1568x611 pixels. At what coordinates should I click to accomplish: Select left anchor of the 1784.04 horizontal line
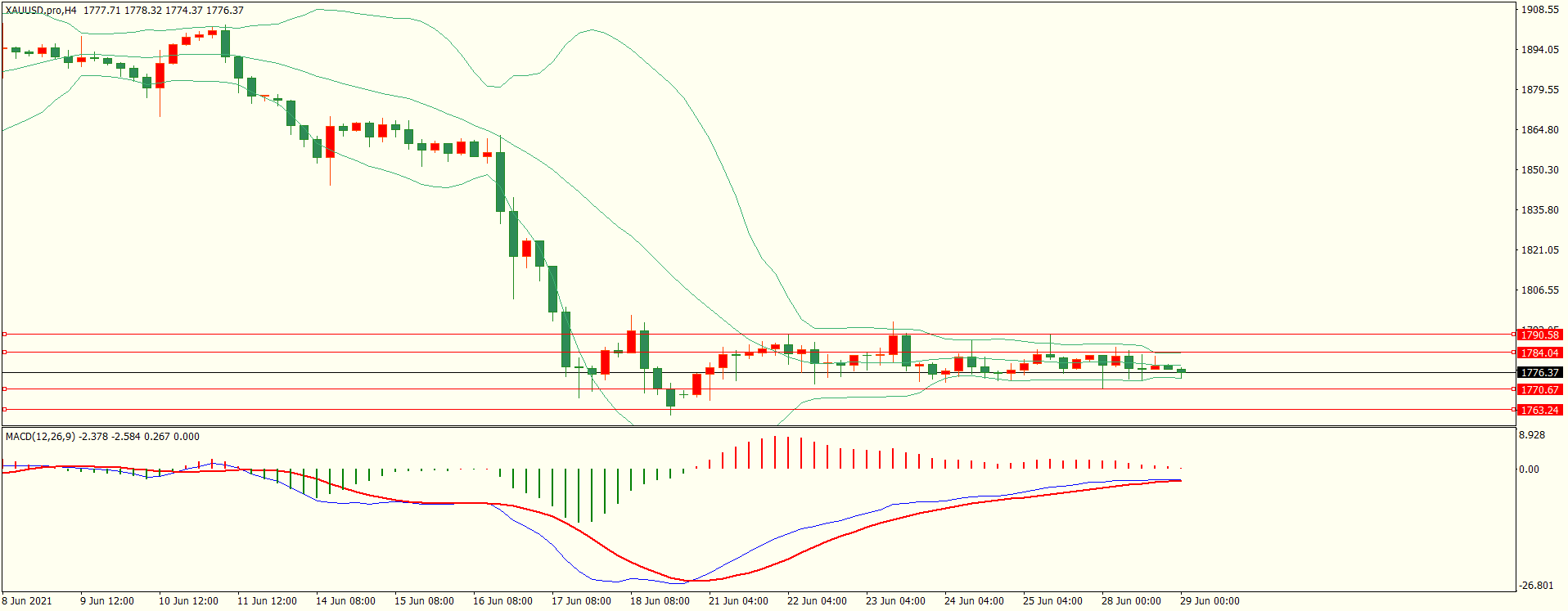coord(4,353)
